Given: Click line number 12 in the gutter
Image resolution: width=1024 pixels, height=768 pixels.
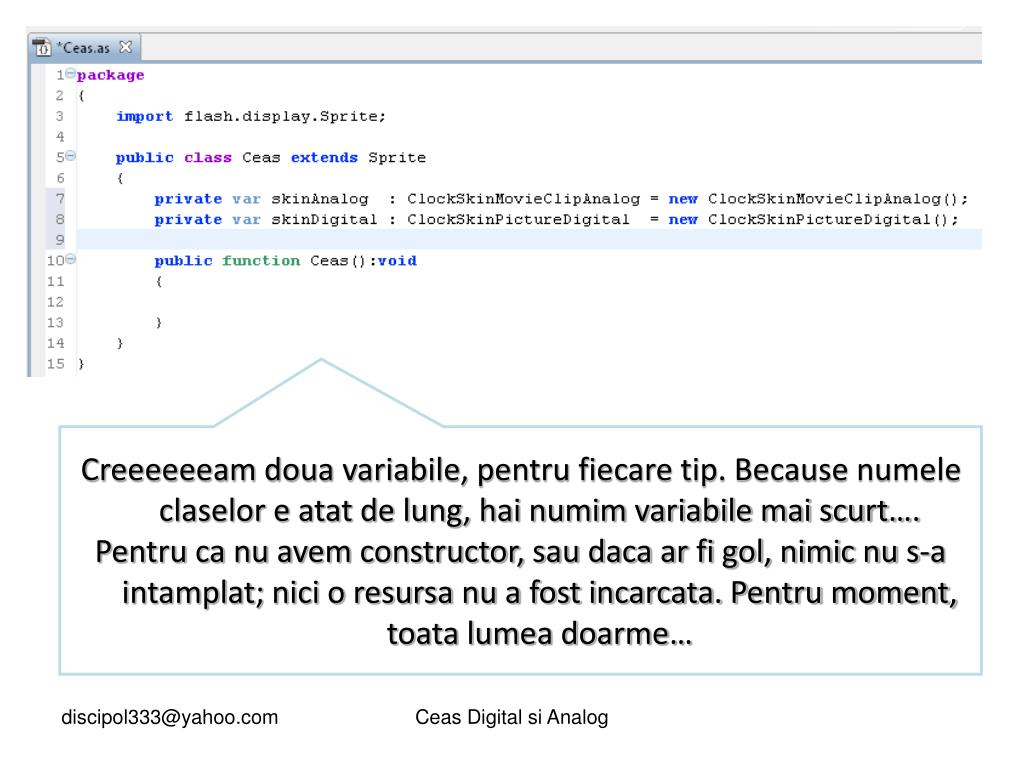Looking at the screenshot, I should tap(56, 302).
